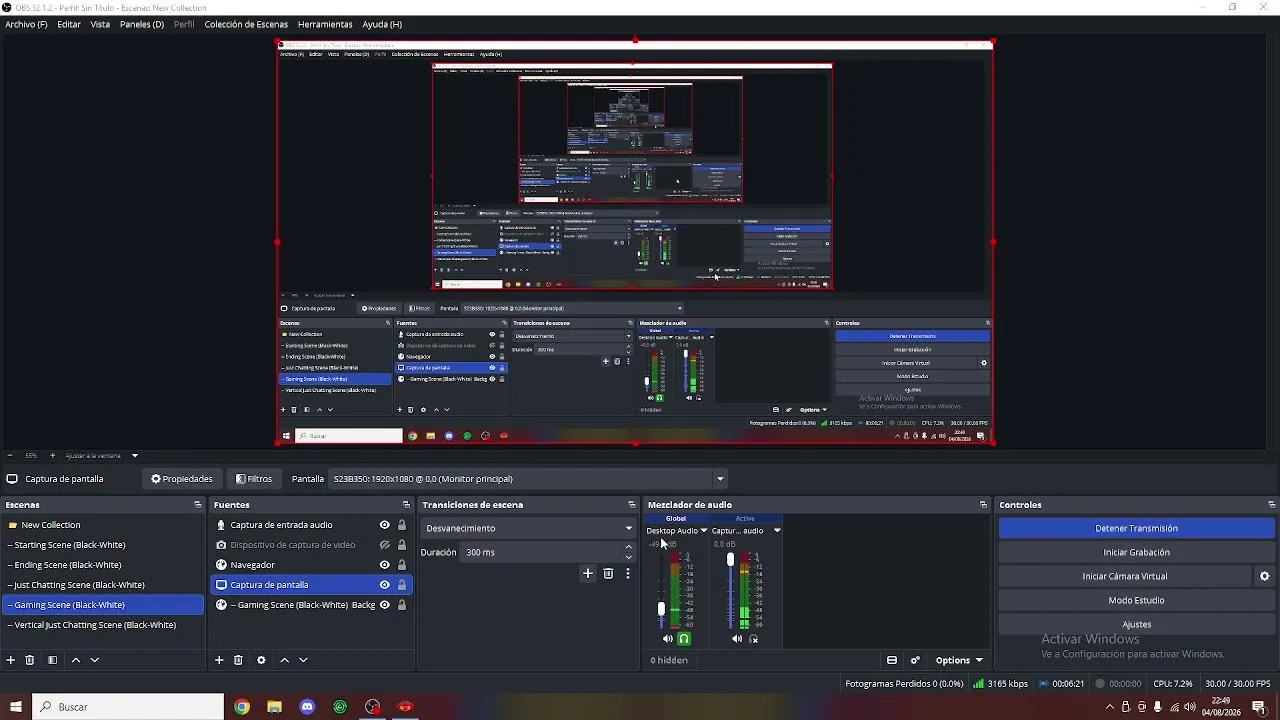Viewport: 1280px width, 720px height.
Task: Remove scene transition with trash icon
Action: [608, 573]
